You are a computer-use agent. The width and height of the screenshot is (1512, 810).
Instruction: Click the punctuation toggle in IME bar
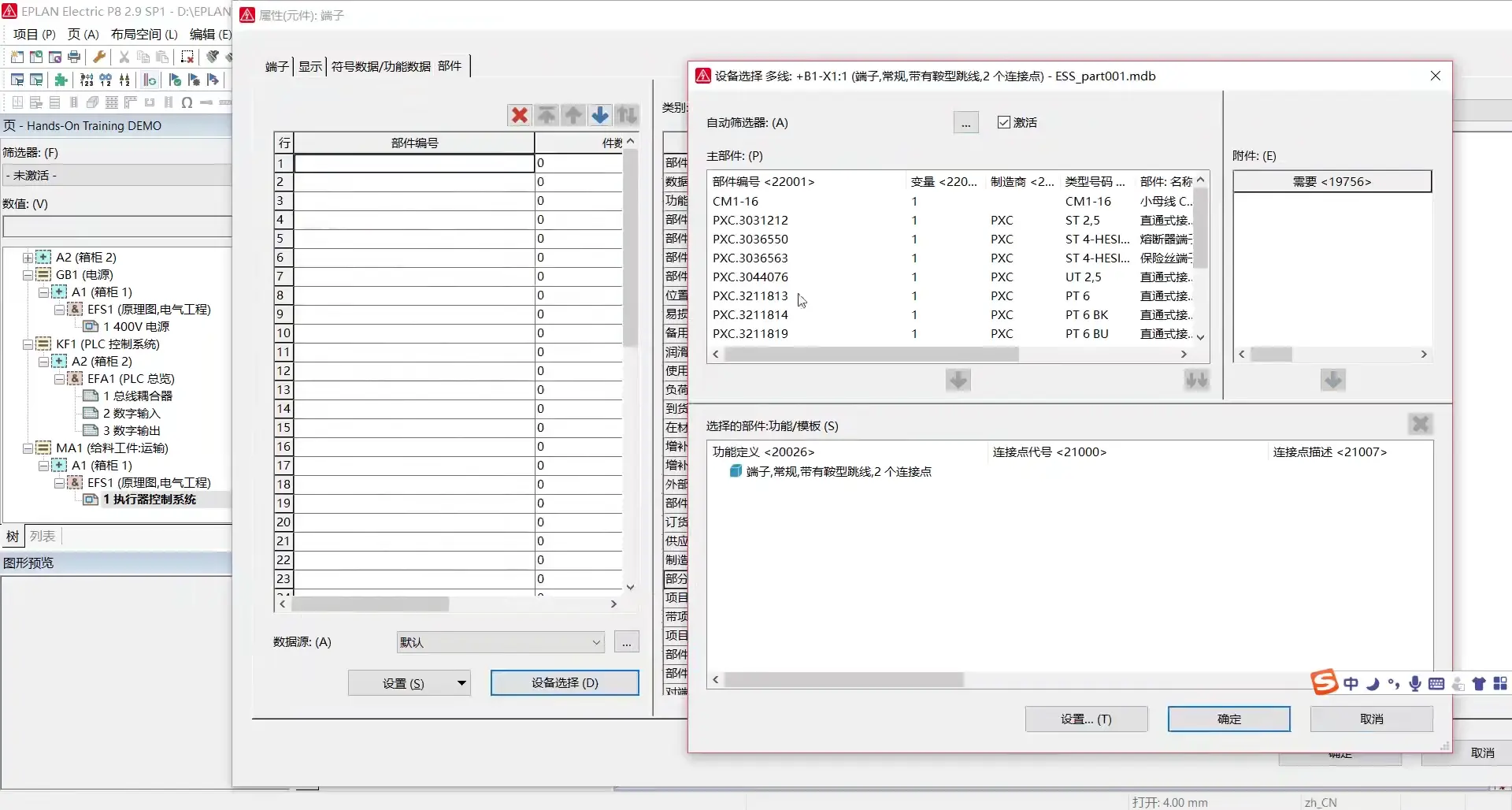pos(1394,683)
